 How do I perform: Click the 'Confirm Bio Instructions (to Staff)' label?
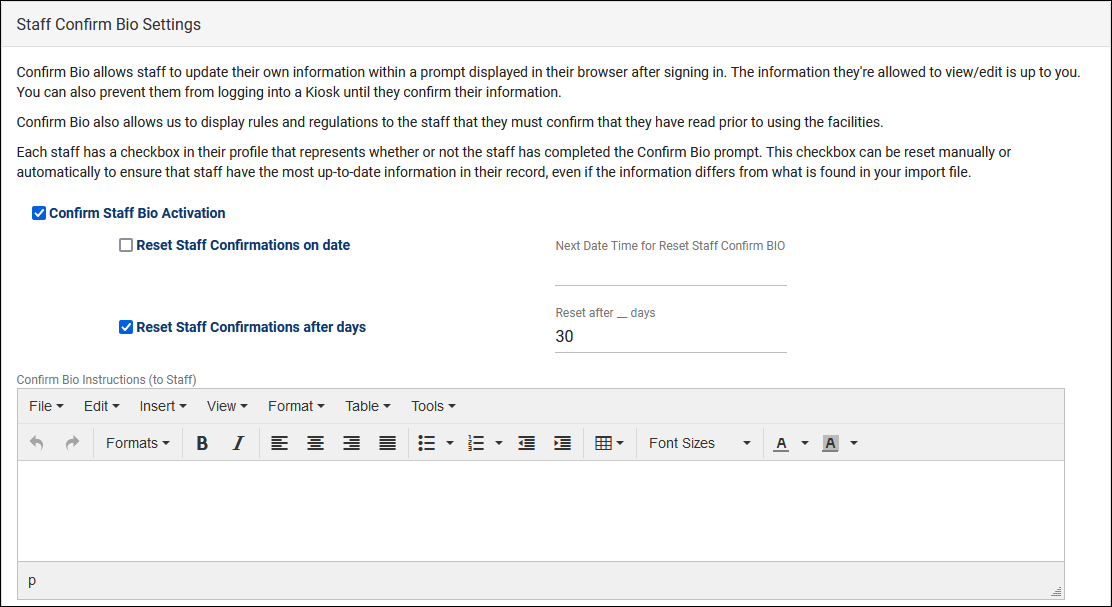click(106, 380)
